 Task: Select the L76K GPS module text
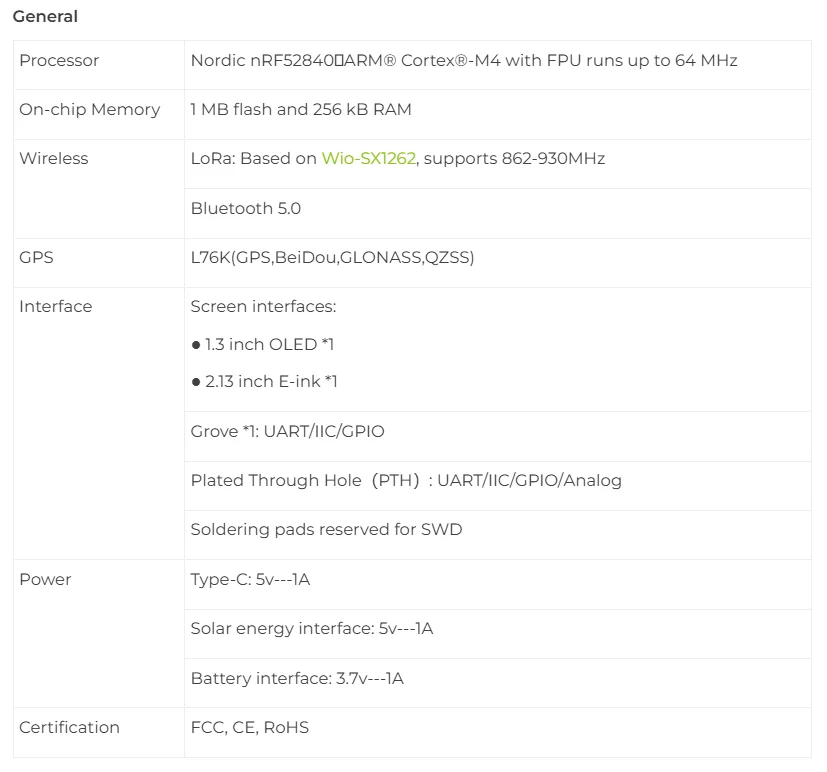[332, 258]
